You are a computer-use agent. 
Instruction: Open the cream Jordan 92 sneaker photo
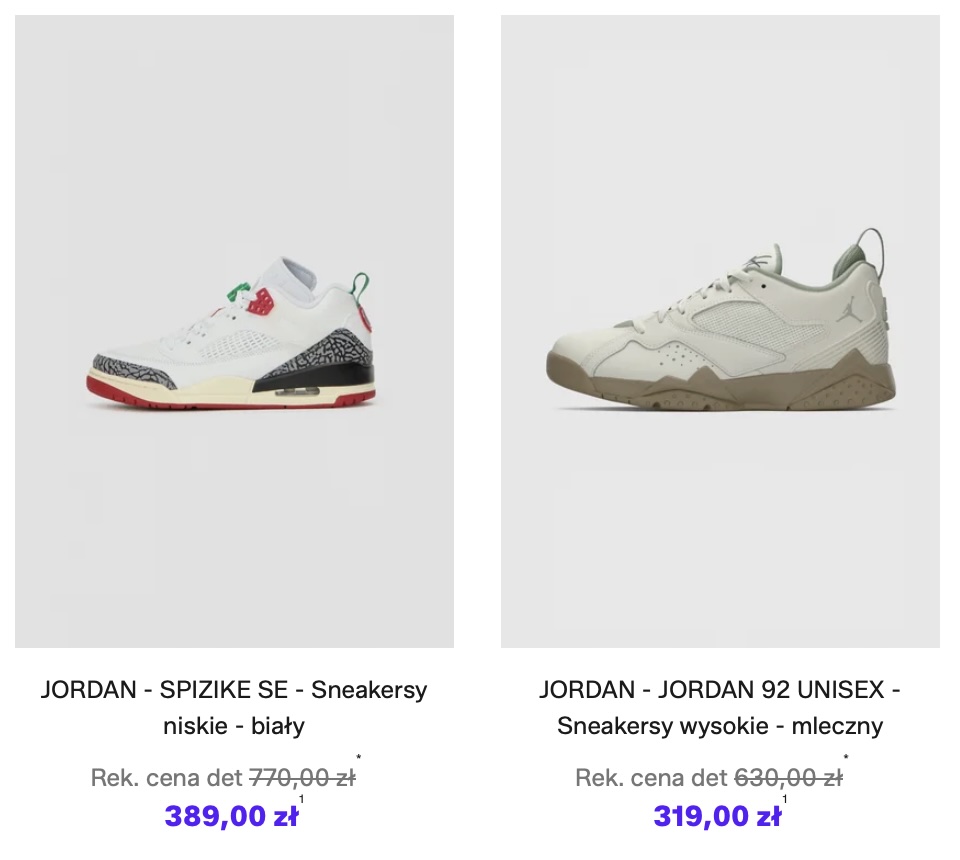(720, 331)
